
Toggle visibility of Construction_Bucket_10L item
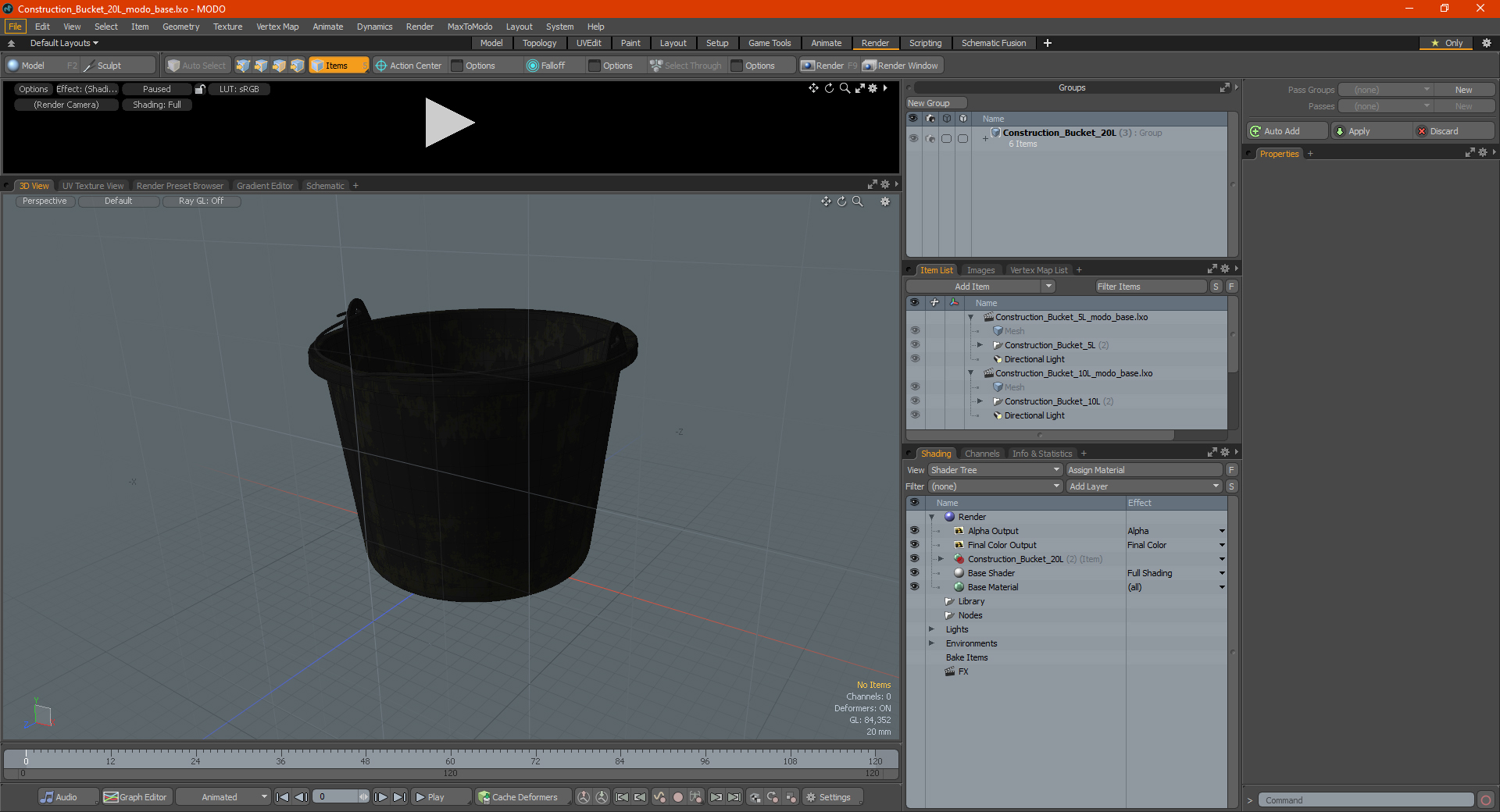coord(915,401)
